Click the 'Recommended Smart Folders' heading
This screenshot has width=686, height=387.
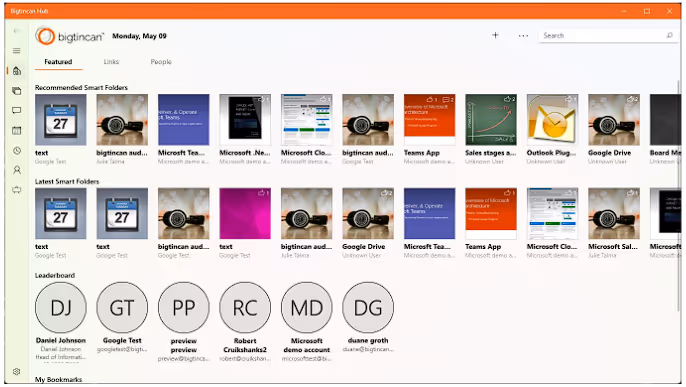point(81,87)
